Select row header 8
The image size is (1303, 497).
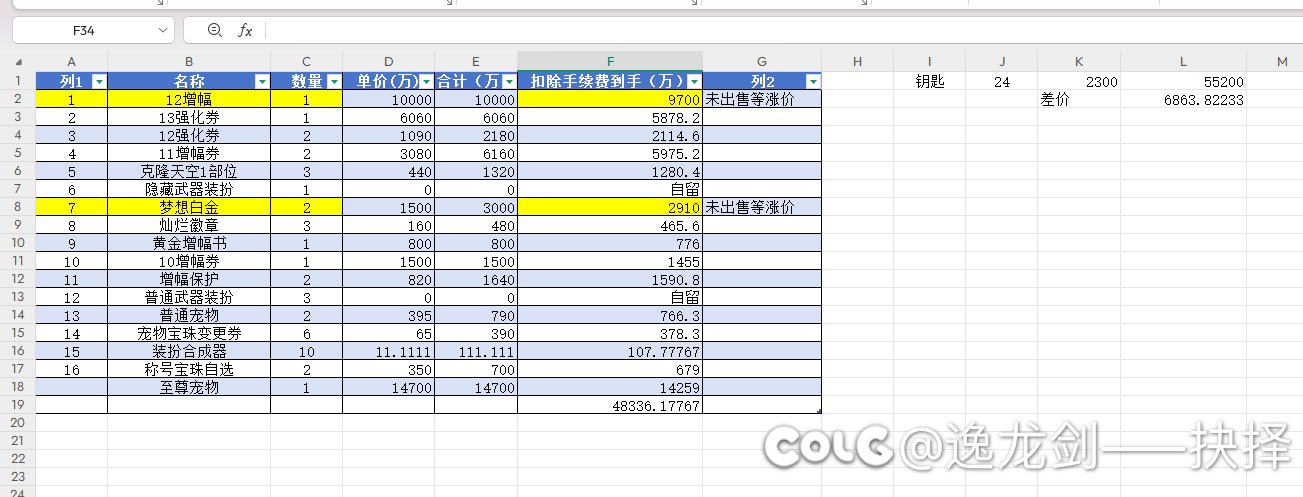(17, 207)
